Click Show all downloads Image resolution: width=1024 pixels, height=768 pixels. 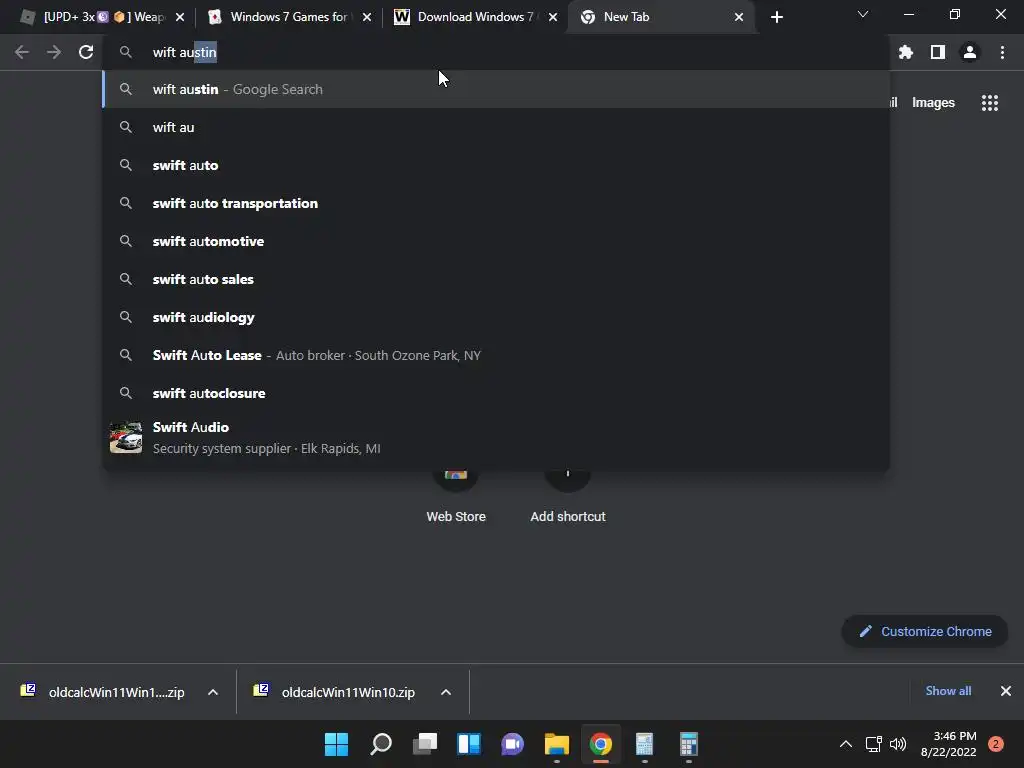pyautogui.click(x=948, y=691)
